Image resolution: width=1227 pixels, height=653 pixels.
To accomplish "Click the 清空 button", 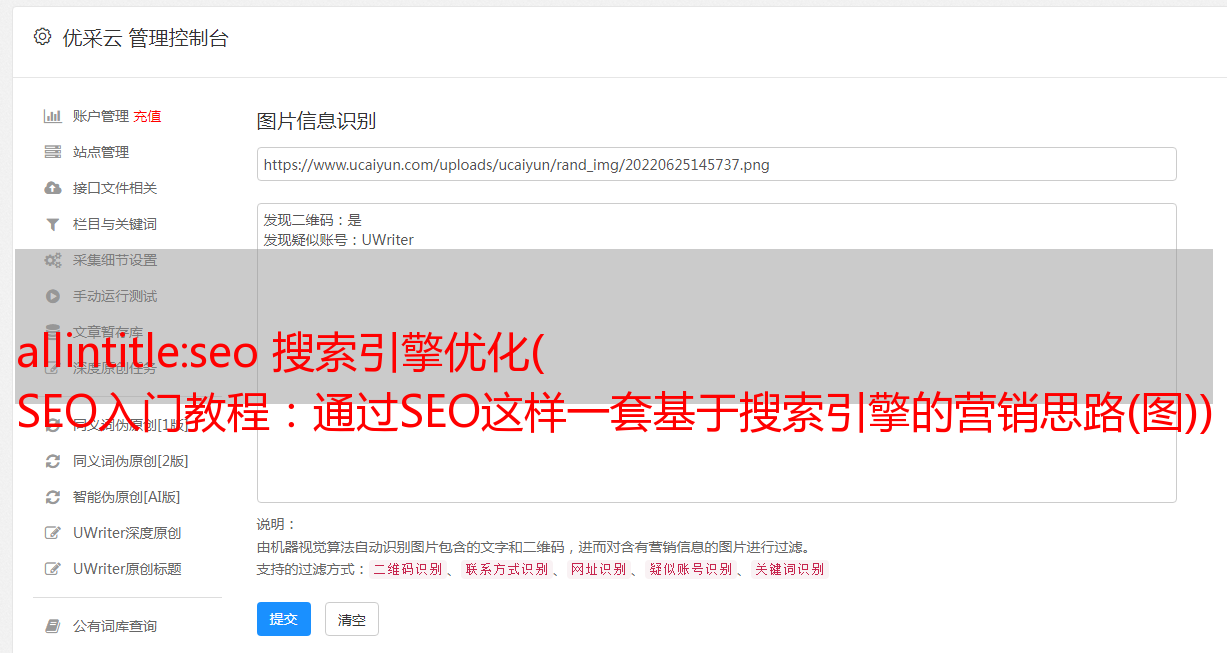I will (352, 619).
